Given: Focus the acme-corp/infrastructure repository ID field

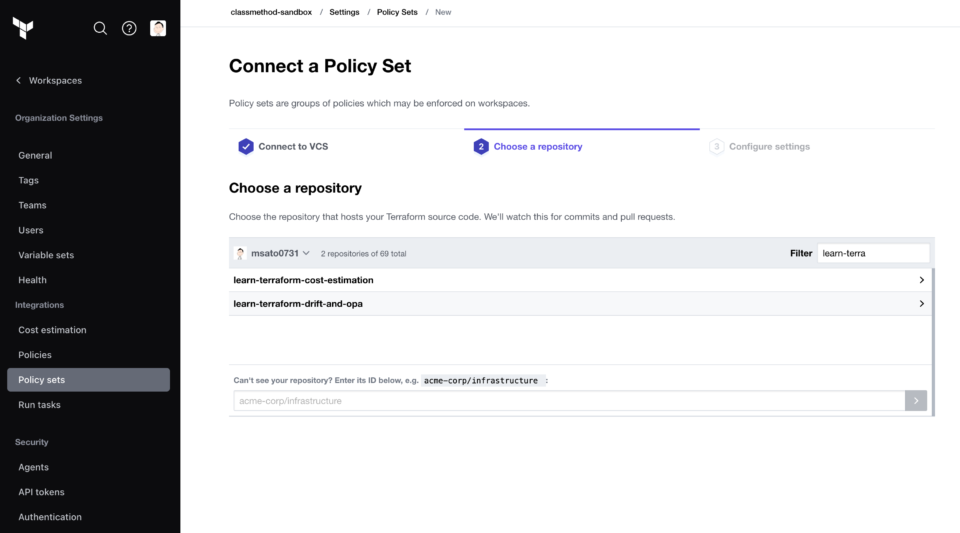Looking at the screenshot, I should coord(569,401).
